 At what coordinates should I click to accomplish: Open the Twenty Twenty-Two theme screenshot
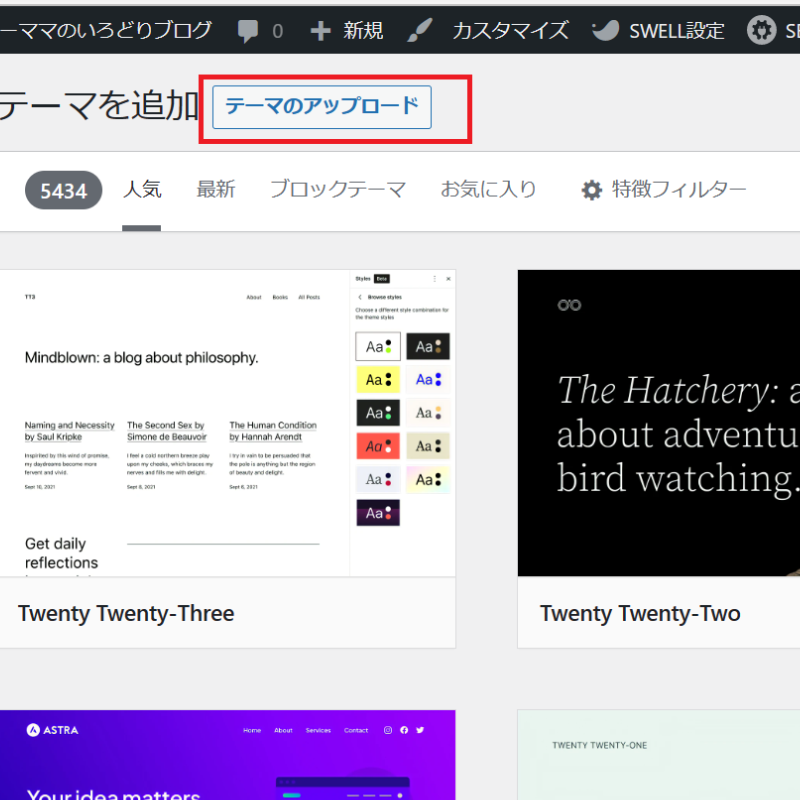pos(659,423)
